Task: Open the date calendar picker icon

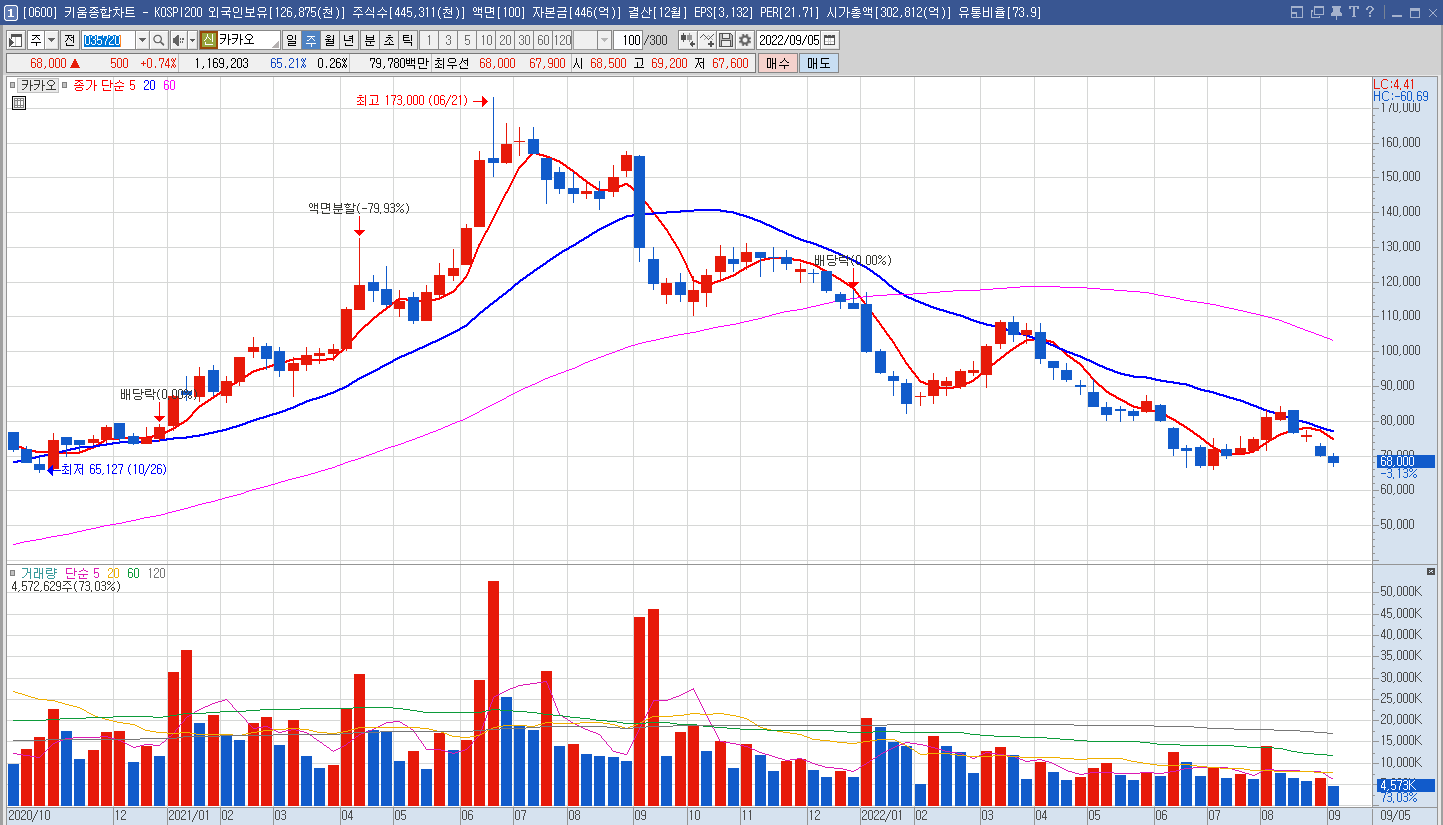Action: (x=830, y=40)
